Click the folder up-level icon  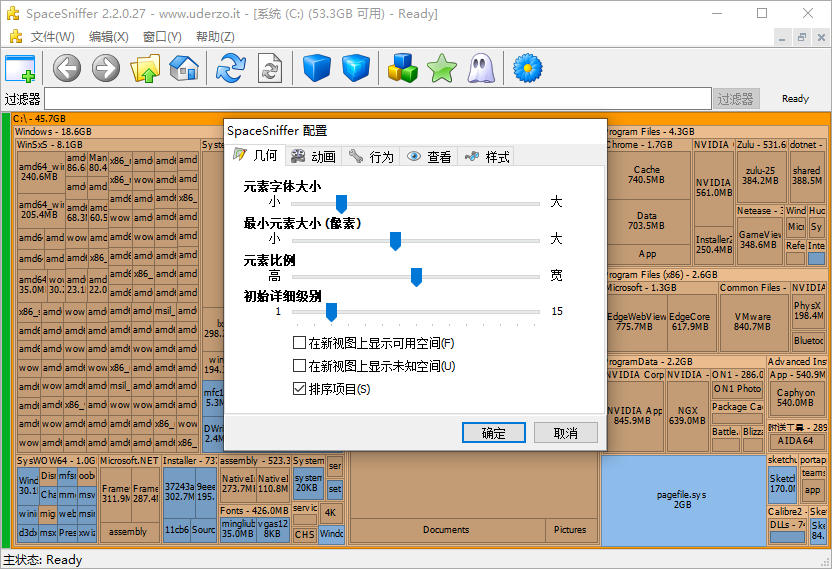[145, 68]
